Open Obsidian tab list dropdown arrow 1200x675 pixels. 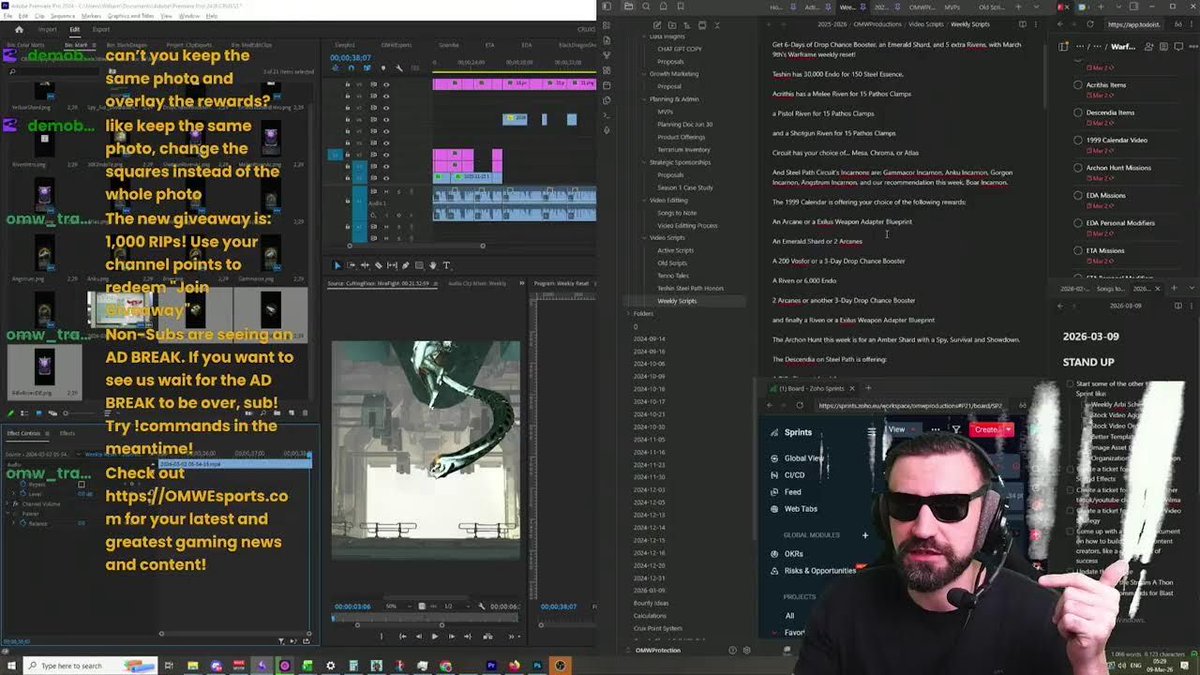point(1036,7)
